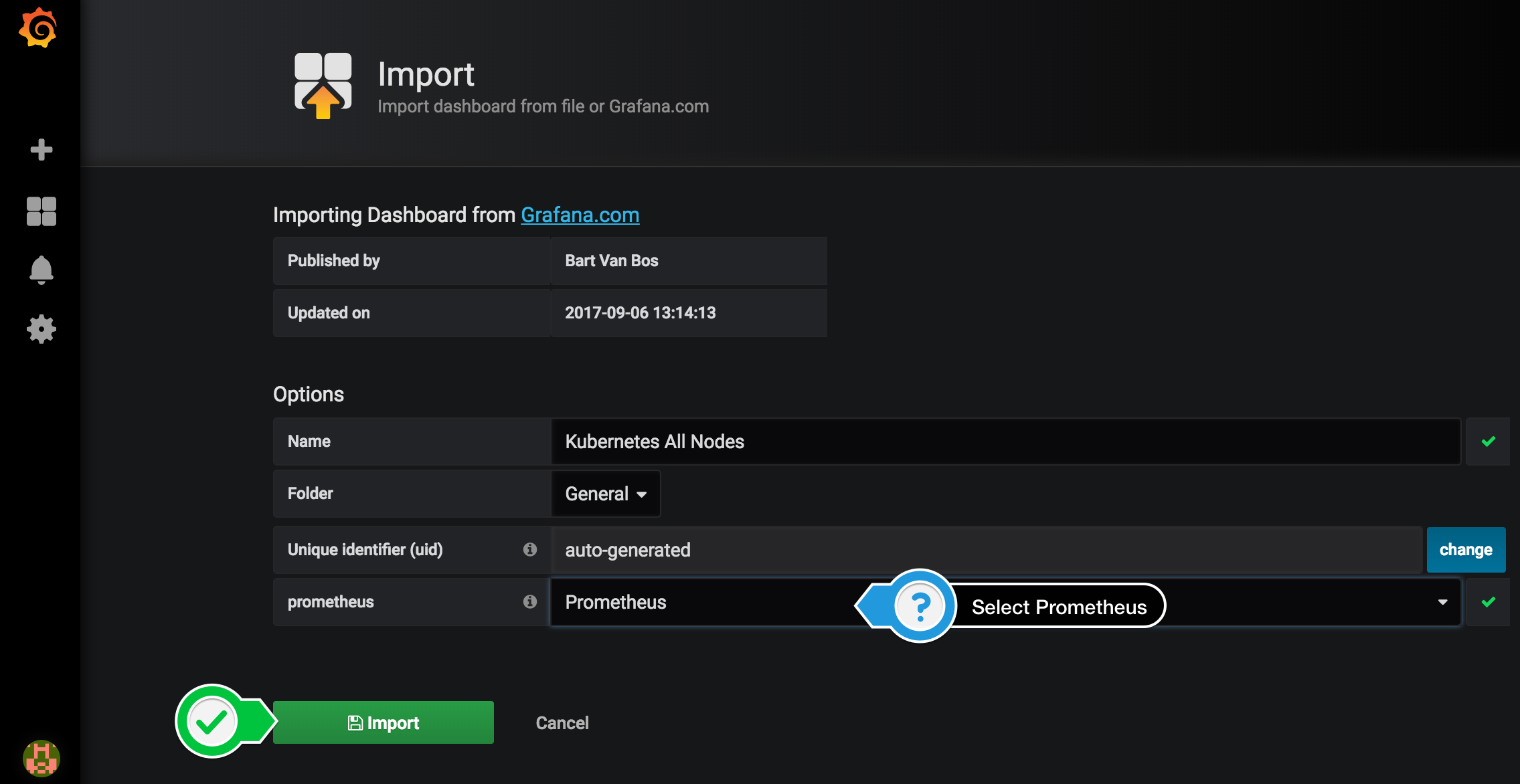Show info tooltip for Unique identifier (uid)
The height and width of the screenshot is (784, 1520).
tap(530, 549)
